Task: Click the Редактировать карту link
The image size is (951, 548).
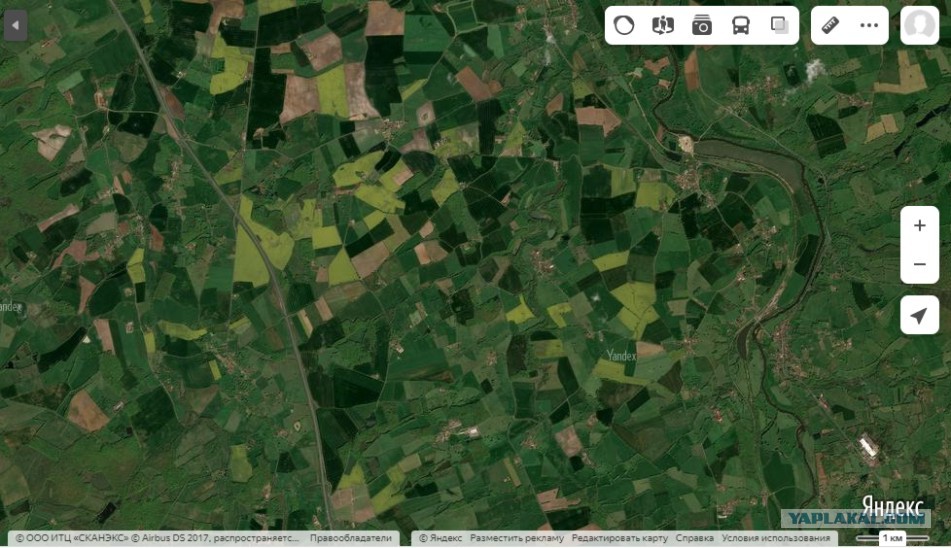Action: click(x=619, y=538)
